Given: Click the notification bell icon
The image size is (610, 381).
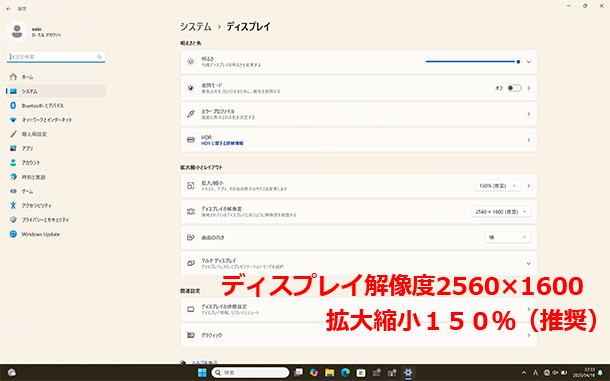Looking at the screenshot, I should [601, 373].
